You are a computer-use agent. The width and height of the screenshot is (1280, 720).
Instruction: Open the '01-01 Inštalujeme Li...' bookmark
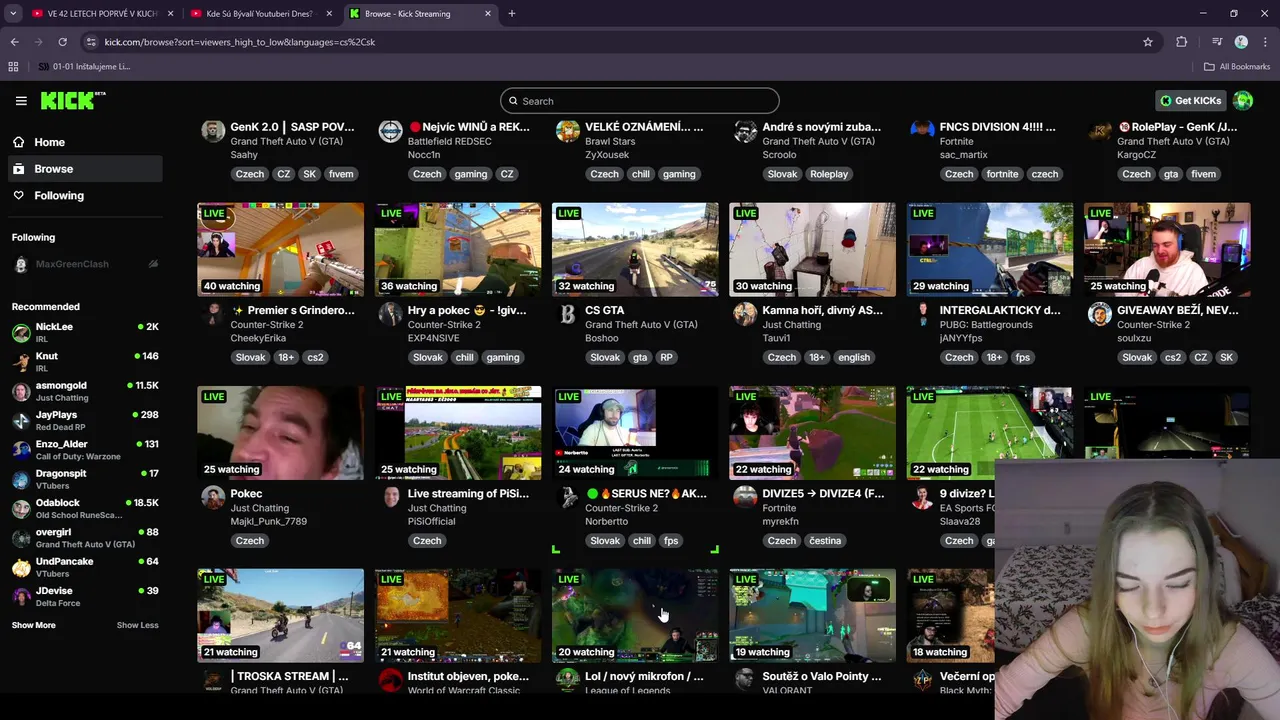(85, 67)
